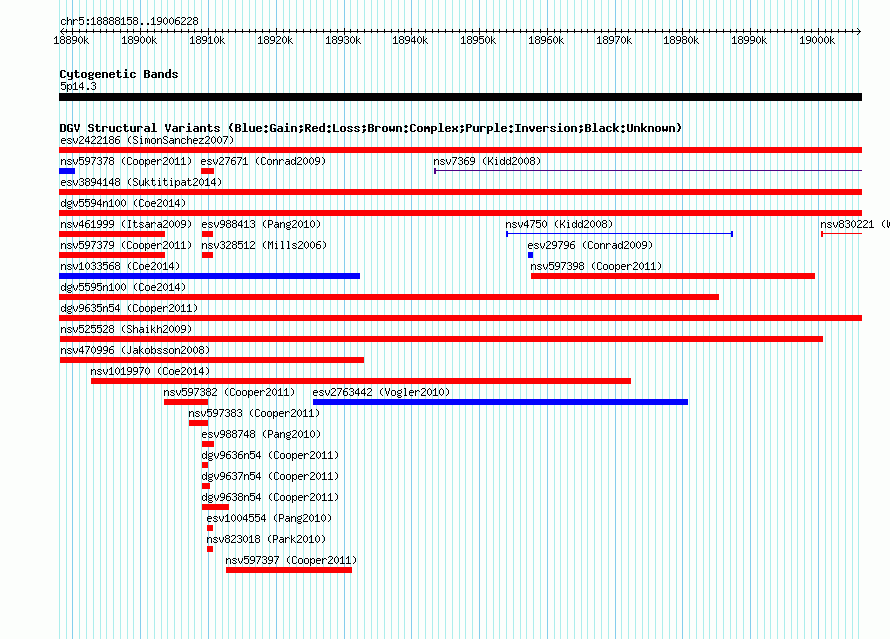Click the nsv597398 red loss bar
The image size is (890, 639).
click(673, 276)
